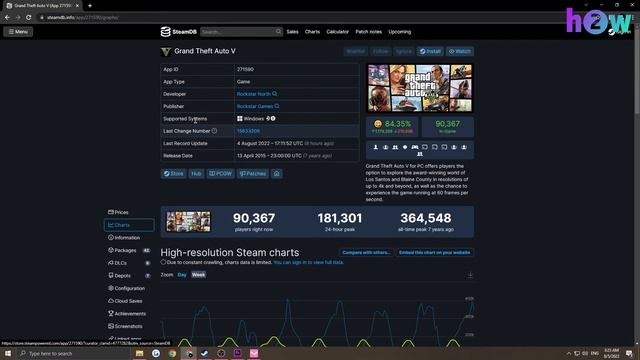Open Achievements sidebar section
Viewport: 640px width, 360px height.
point(129,313)
